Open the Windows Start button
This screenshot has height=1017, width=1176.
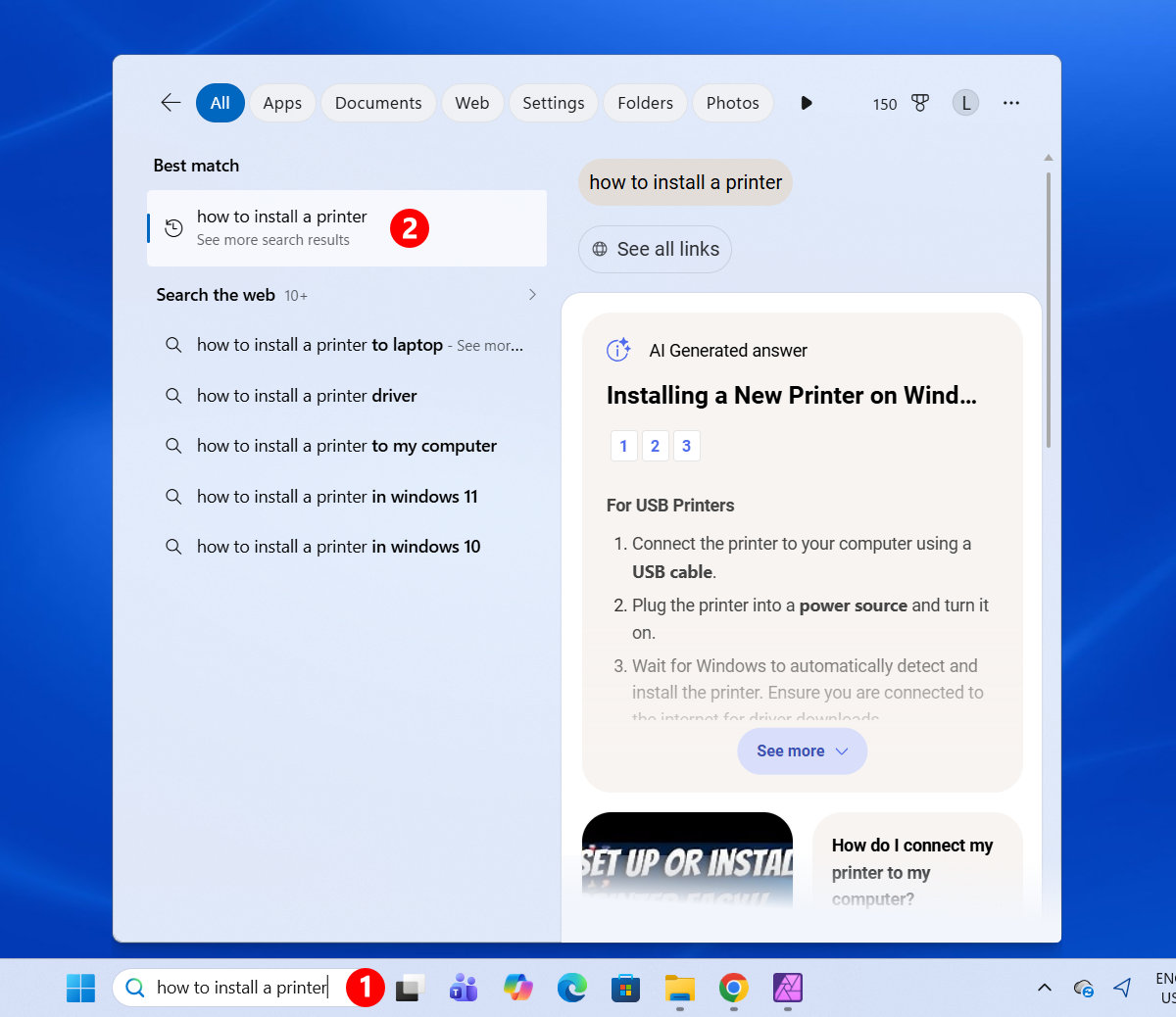tap(80, 988)
